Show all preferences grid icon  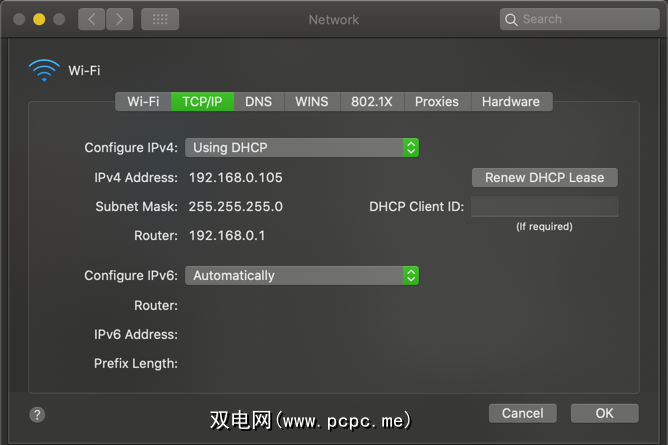point(160,19)
